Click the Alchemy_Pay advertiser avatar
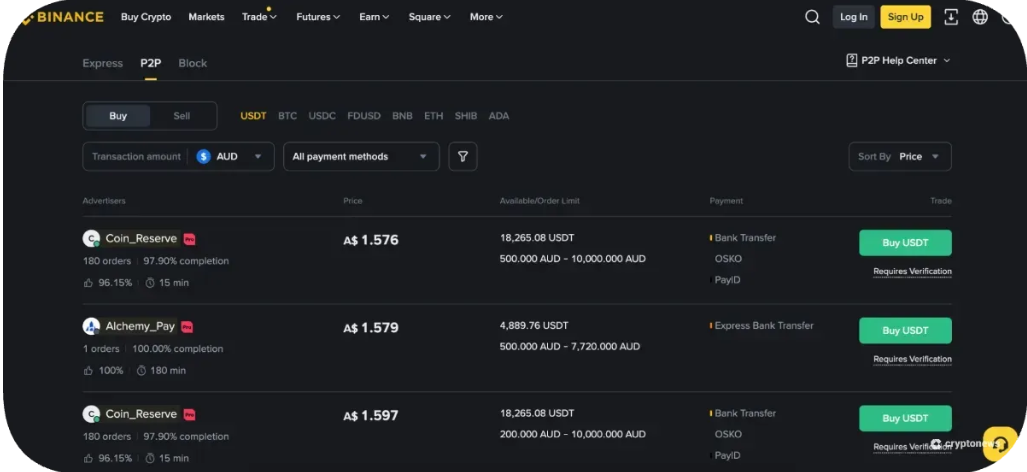This screenshot has width=1027, height=472. 91,326
